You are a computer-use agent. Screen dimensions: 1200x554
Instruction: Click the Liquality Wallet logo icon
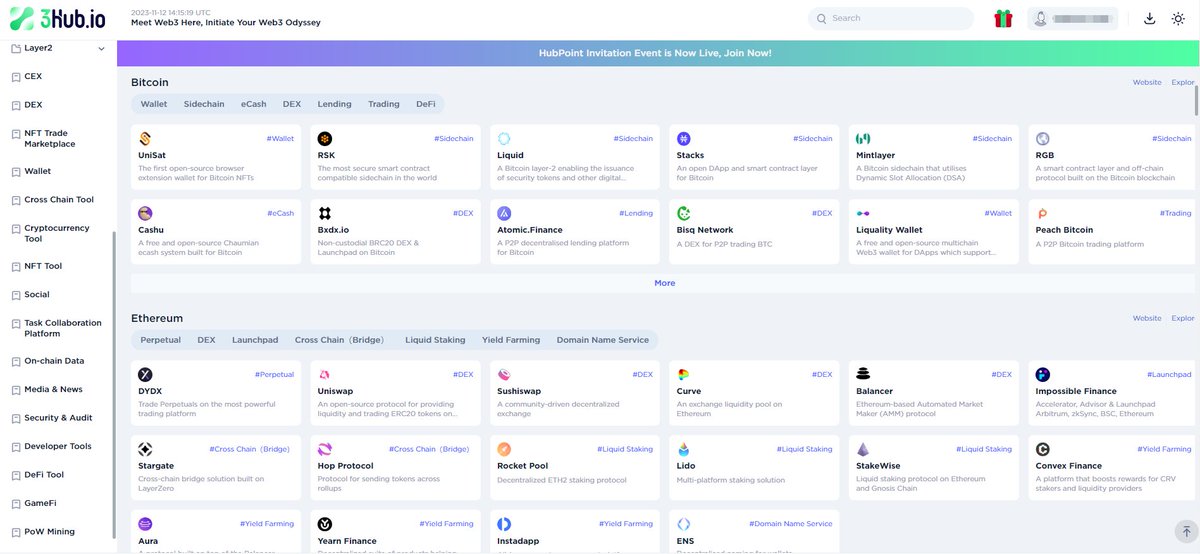tap(863, 214)
